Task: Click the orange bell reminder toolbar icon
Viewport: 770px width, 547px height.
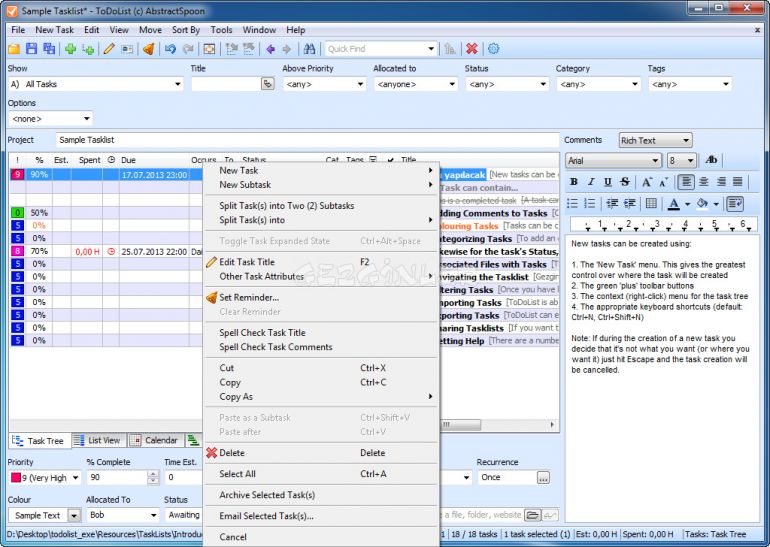Action: click(x=149, y=49)
